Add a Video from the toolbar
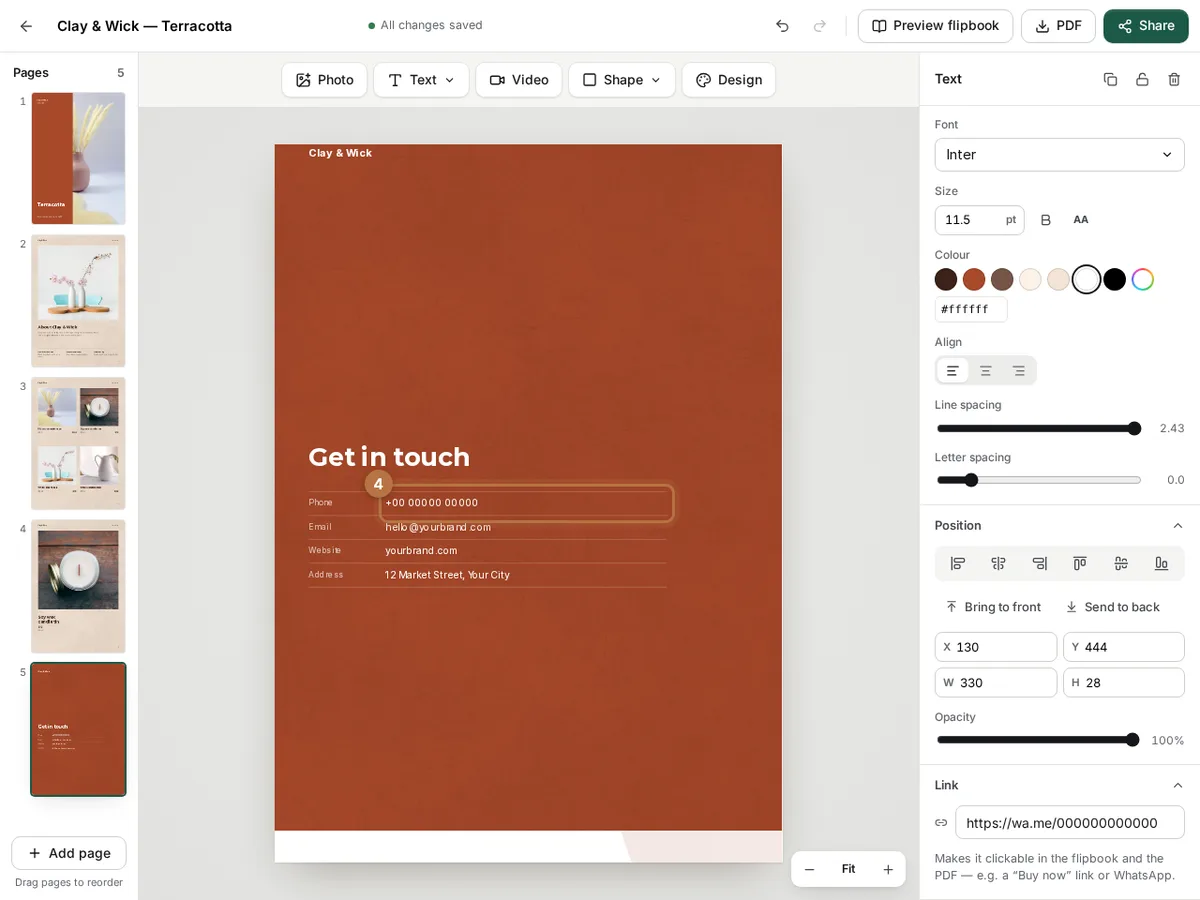Screen dimensions: 1200x900 pyautogui.click(x=519, y=80)
